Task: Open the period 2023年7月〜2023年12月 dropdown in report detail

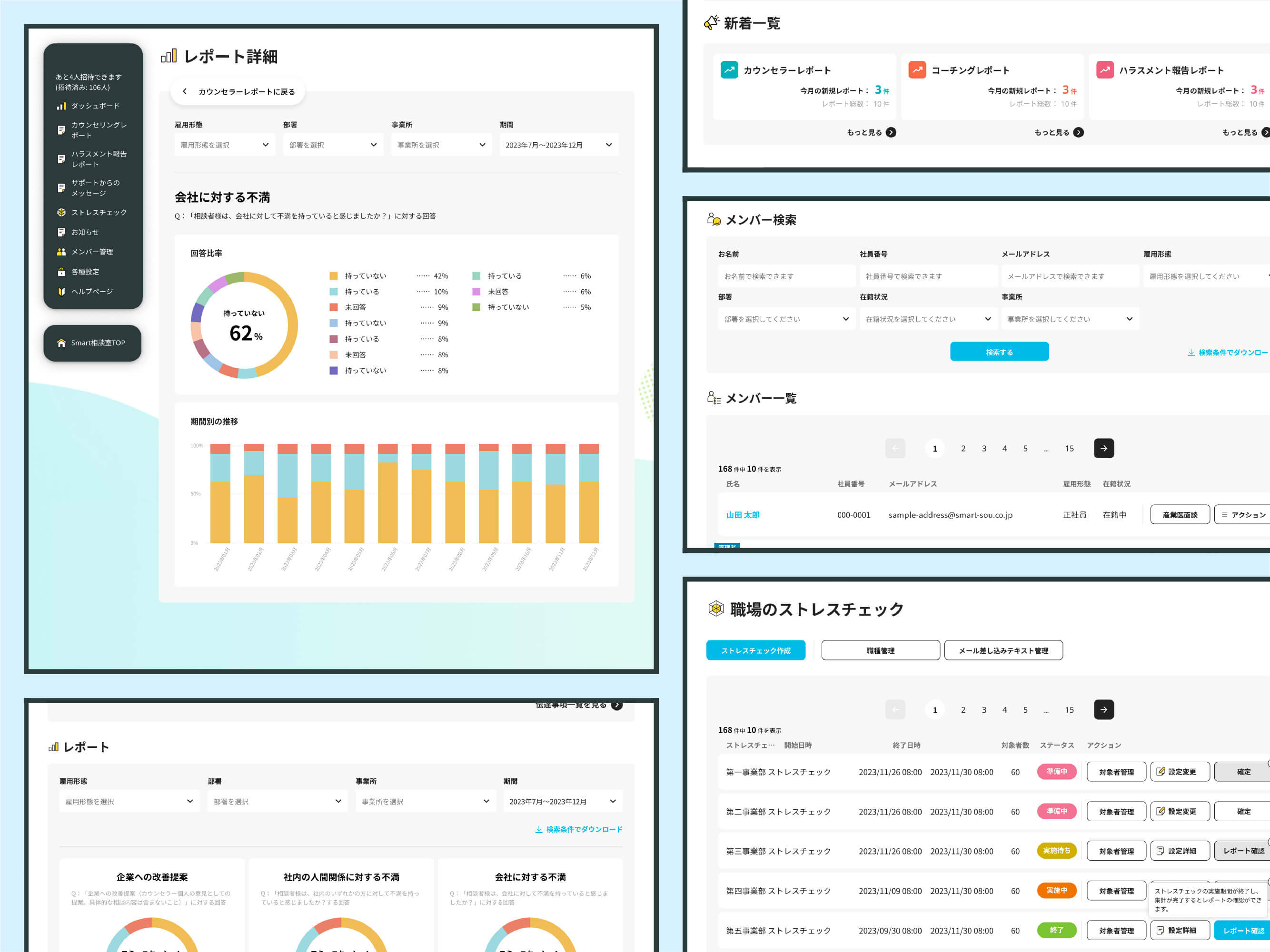Action: [x=559, y=145]
